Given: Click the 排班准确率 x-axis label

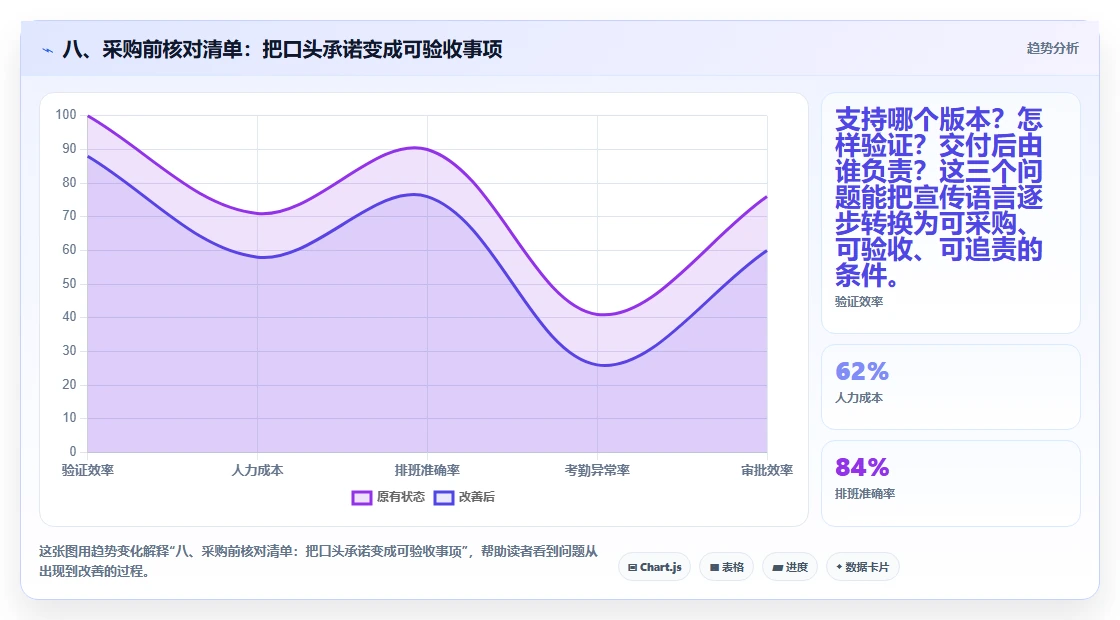Looking at the screenshot, I should (427, 470).
